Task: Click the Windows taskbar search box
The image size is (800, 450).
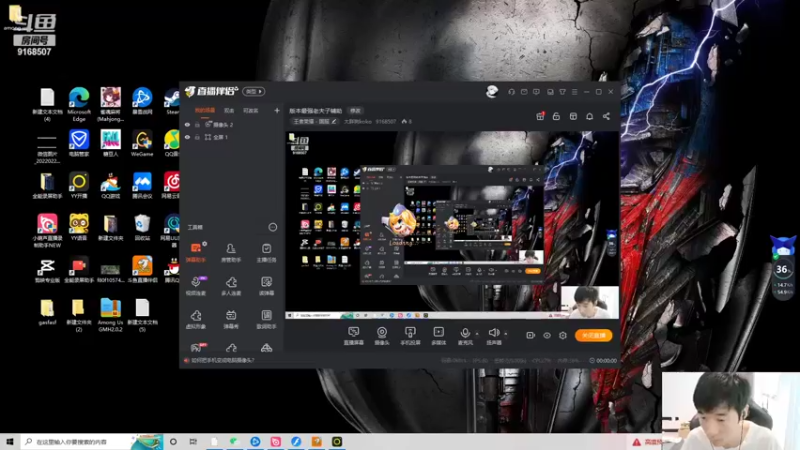Action: click(77, 442)
